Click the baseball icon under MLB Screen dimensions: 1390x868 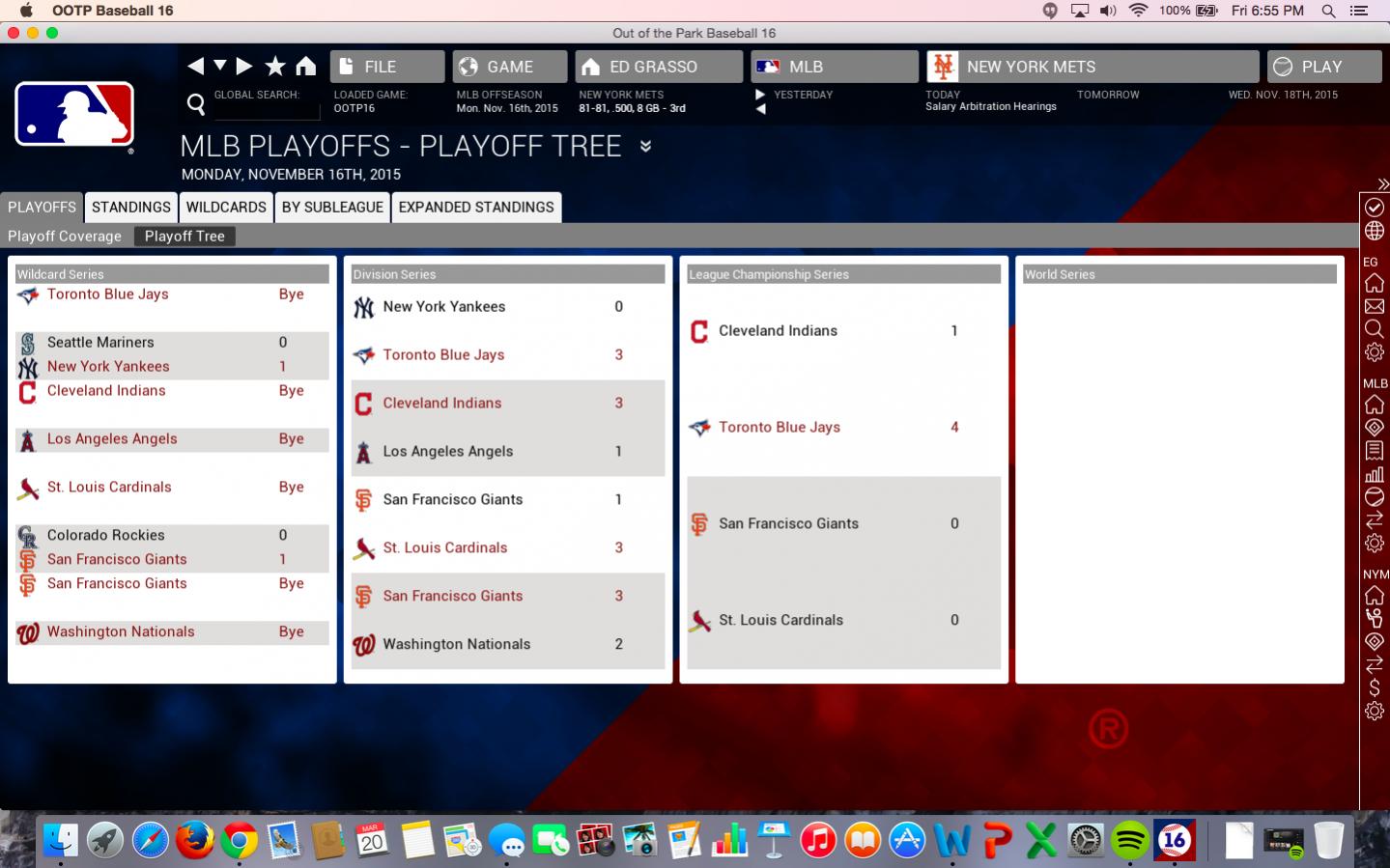1375,497
